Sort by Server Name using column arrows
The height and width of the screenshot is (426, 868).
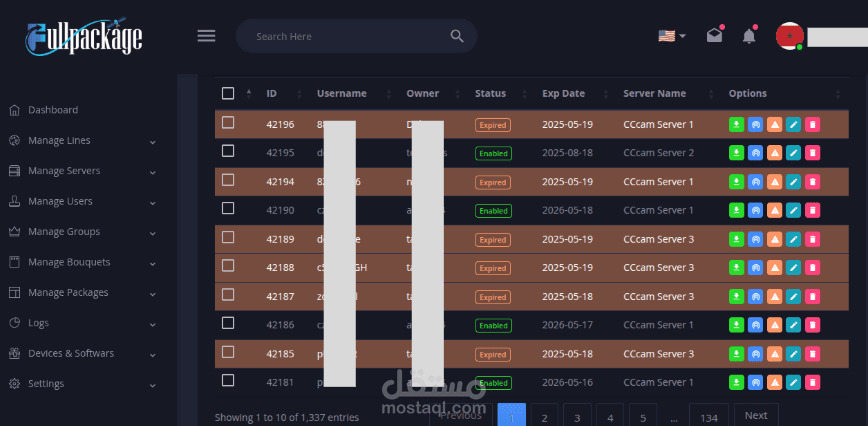coord(711,93)
